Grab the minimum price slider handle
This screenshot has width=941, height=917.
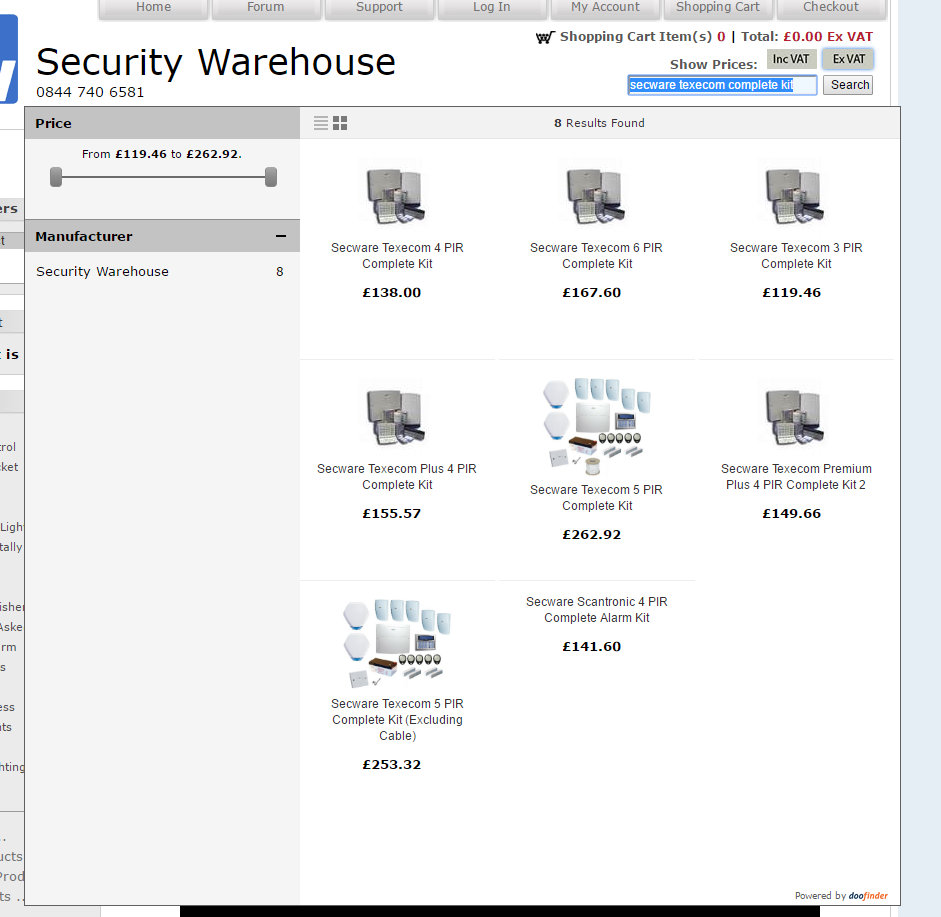coord(56,177)
